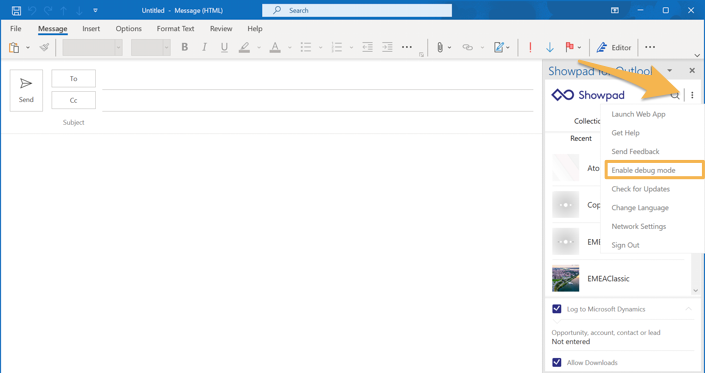Viewport: 705px width, 373px height.
Task: Apply text highlight color
Action: 244,47
